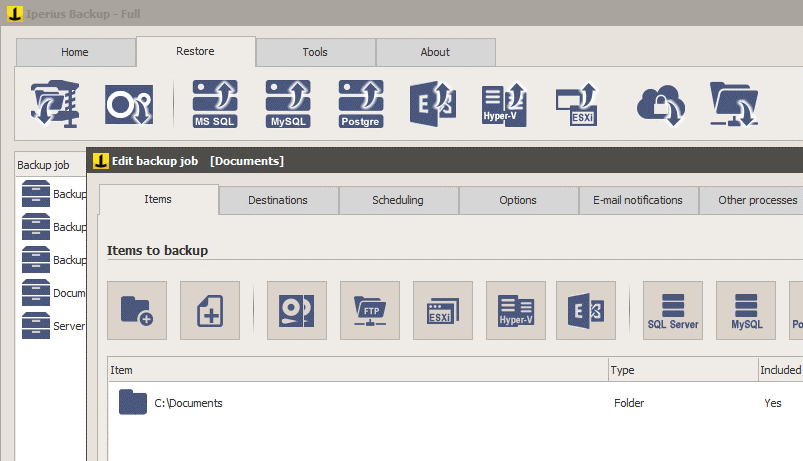The width and height of the screenshot is (803, 461).
Task: Select the Server backup job
Action: [x=53, y=326]
